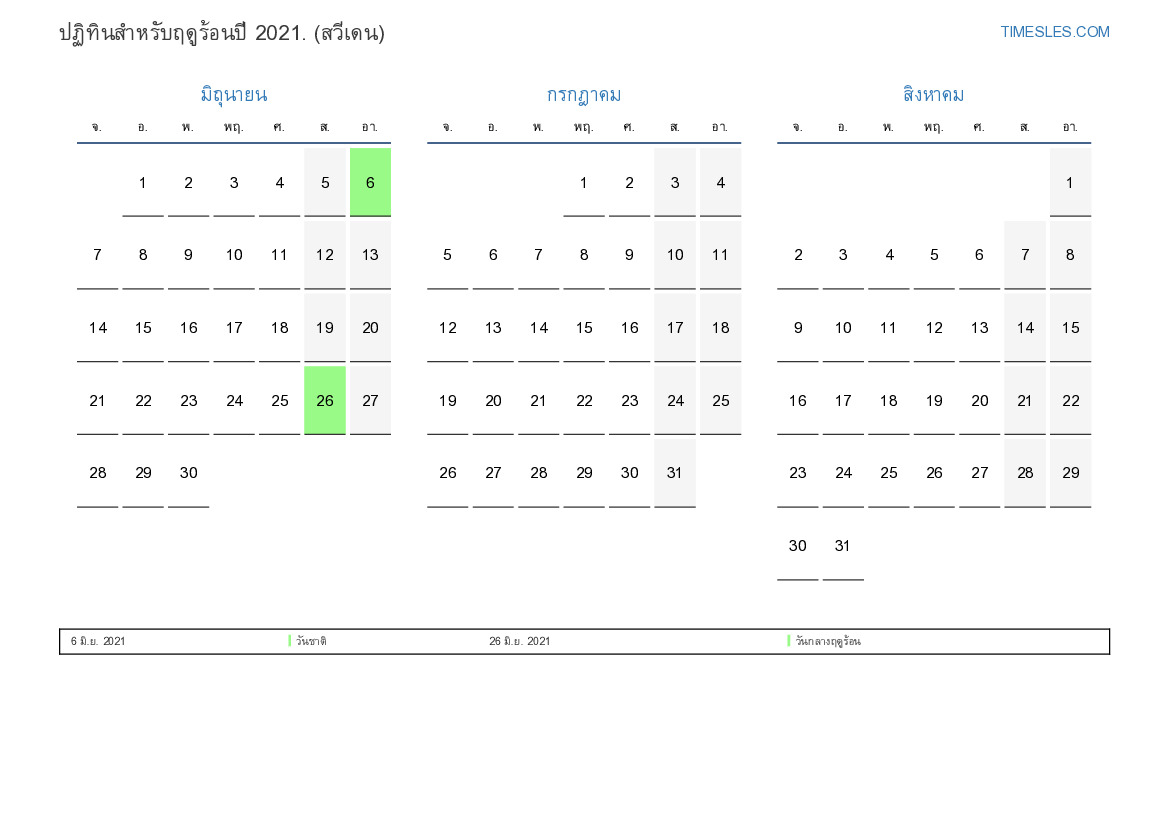
Task: Click the วันกลางฤดูร้อน holiday label
Action: (x=828, y=641)
